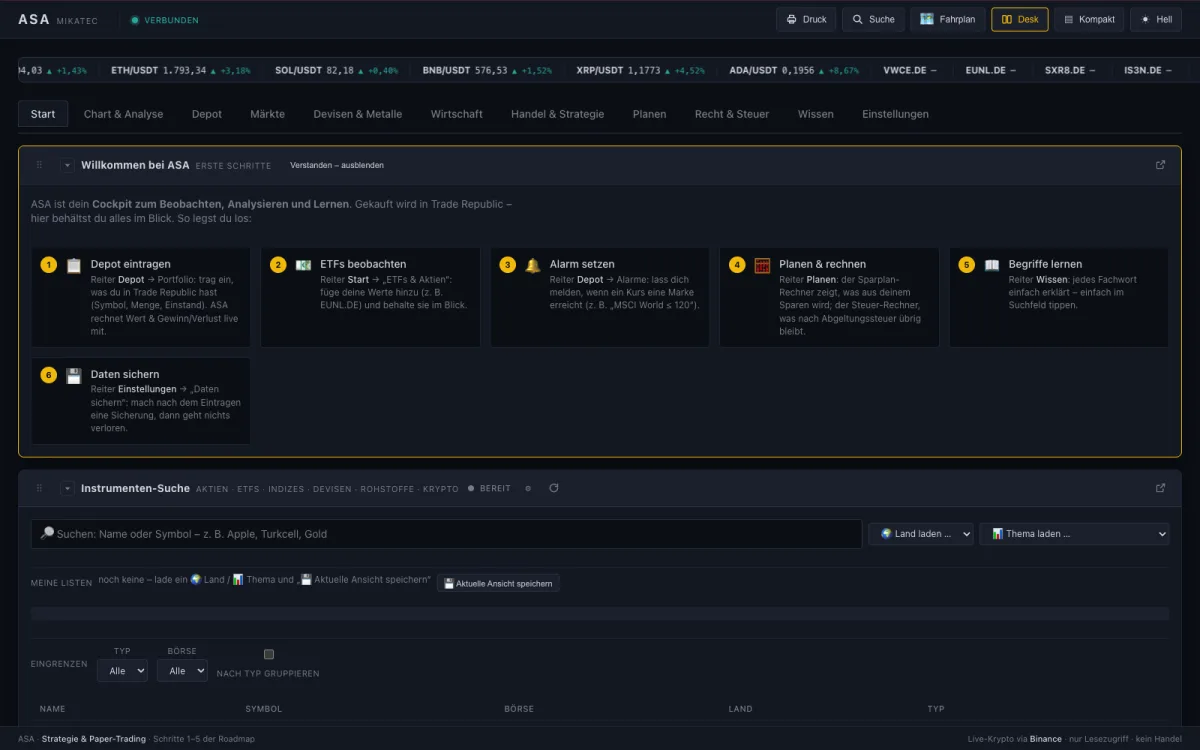Open the Thema laden dropdown
This screenshot has width=1200, height=750.
pos(1074,534)
